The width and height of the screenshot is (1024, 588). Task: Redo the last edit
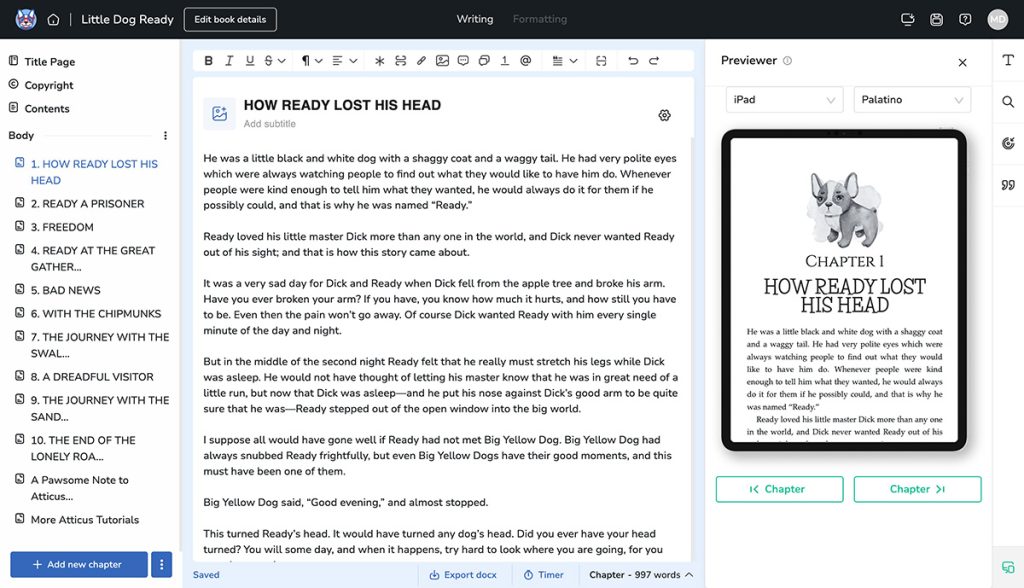(654, 61)
